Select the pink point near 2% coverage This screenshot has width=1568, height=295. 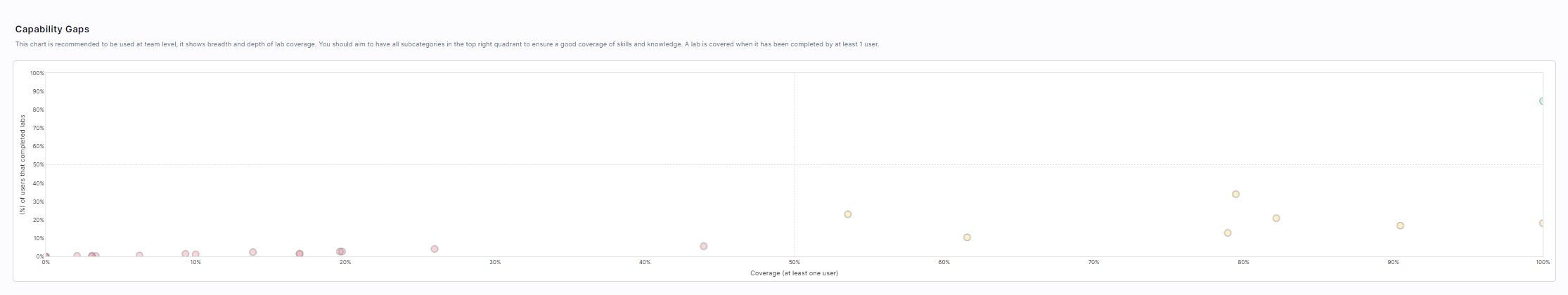[77, 256]
